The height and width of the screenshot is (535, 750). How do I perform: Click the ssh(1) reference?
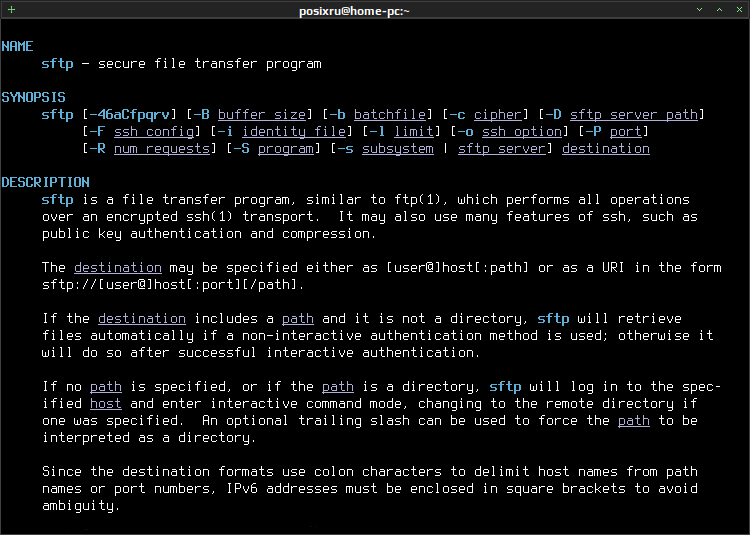click(210, 217)
